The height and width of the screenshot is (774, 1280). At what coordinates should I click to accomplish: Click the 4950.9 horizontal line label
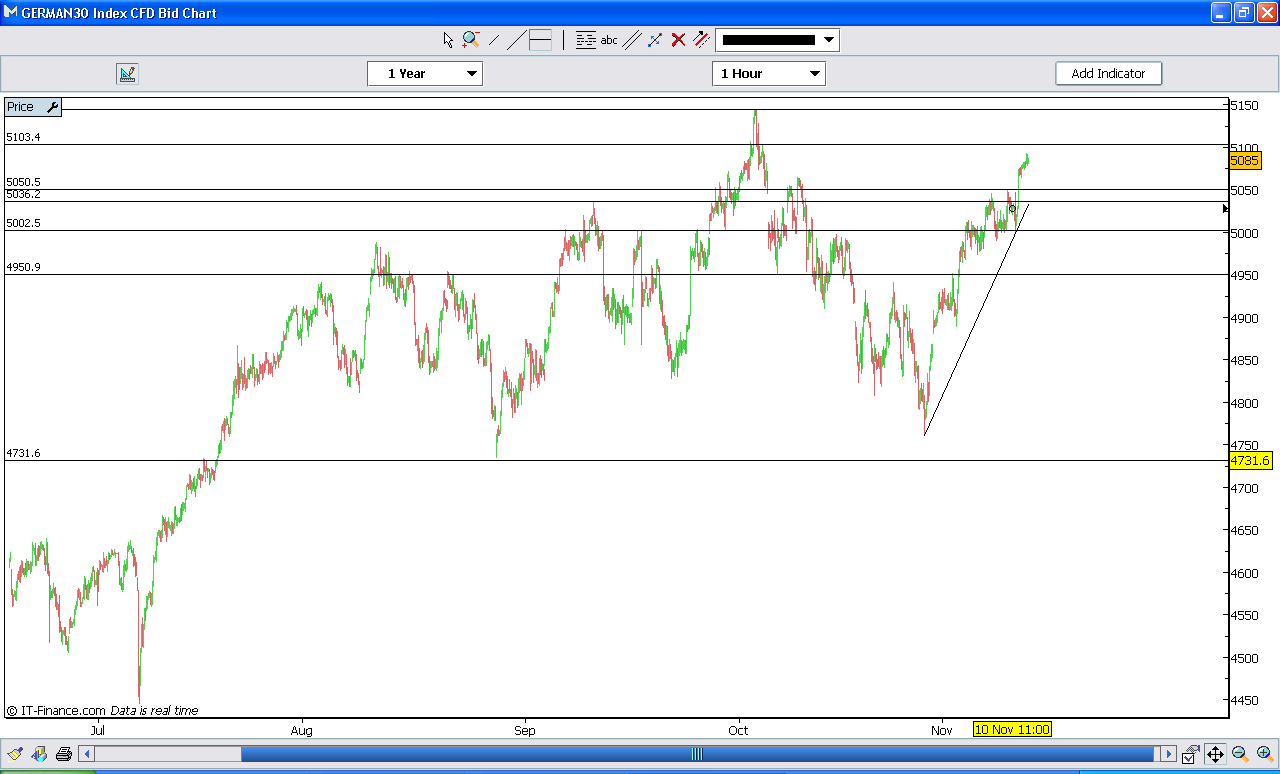[23, 267]
